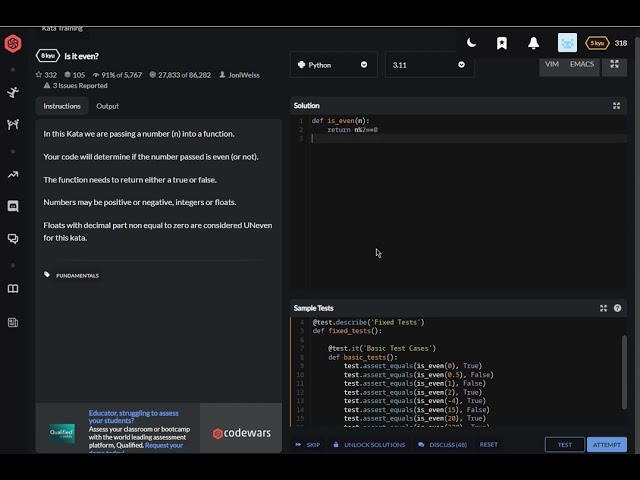Screen dimensions: 640x480
Task: Open the discussions sidebar icon
Action: [13, 239]
